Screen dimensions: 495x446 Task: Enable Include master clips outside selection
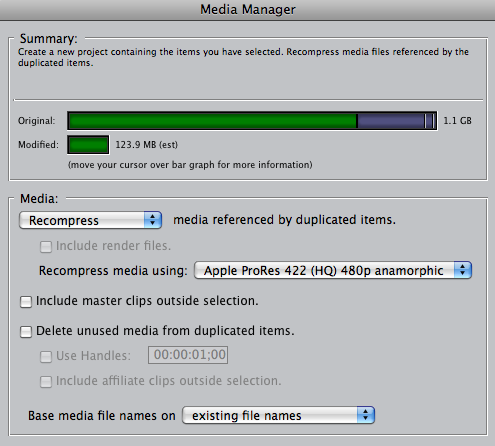26,302
